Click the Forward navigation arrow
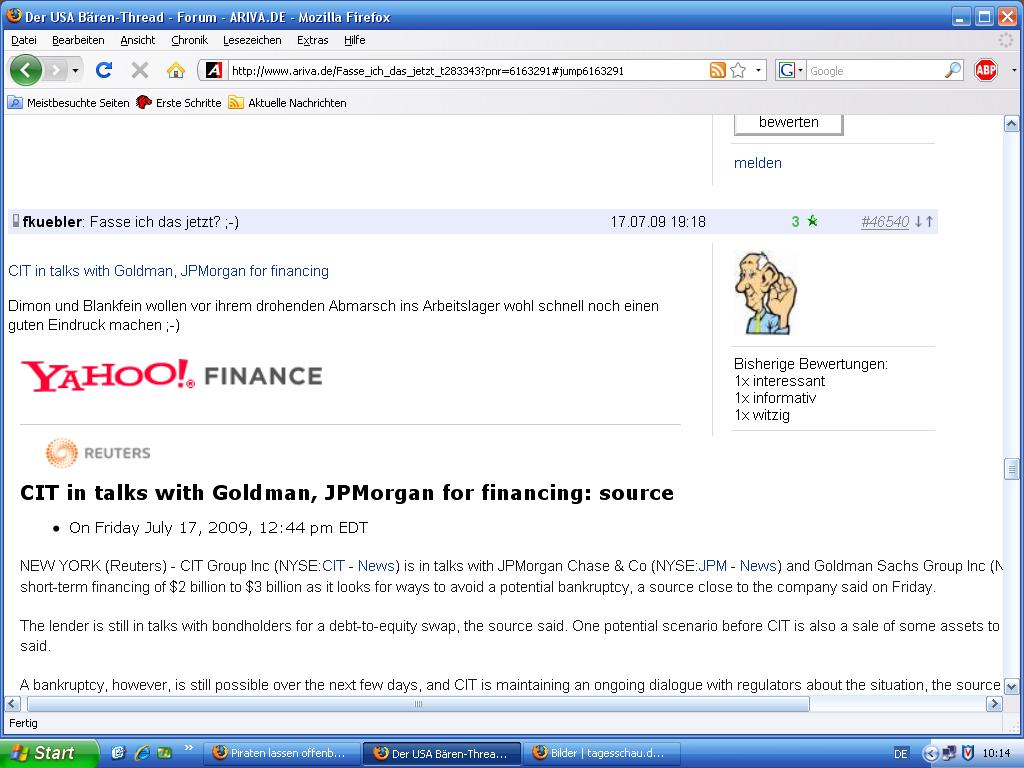The image size is (1024, 768). (x=57, y=70)
